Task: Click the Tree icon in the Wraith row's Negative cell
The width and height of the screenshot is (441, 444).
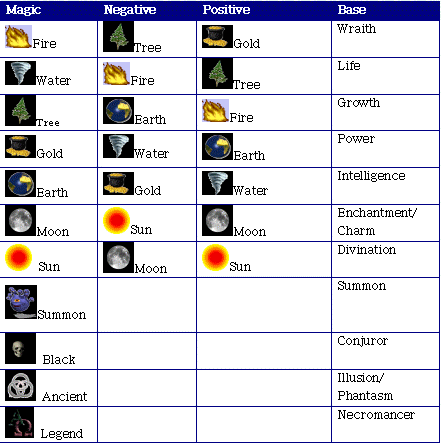Action: click(x=118, y=37)
